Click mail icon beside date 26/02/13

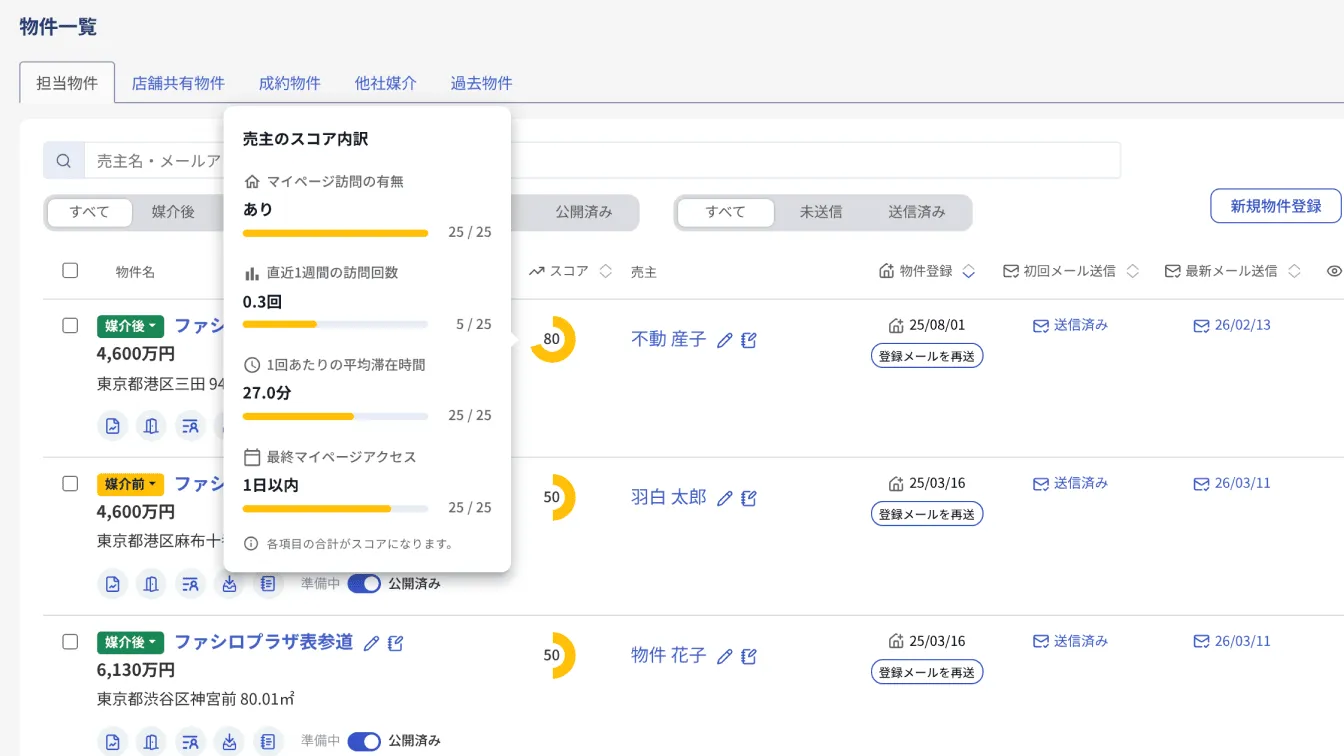click(1201, 325)
